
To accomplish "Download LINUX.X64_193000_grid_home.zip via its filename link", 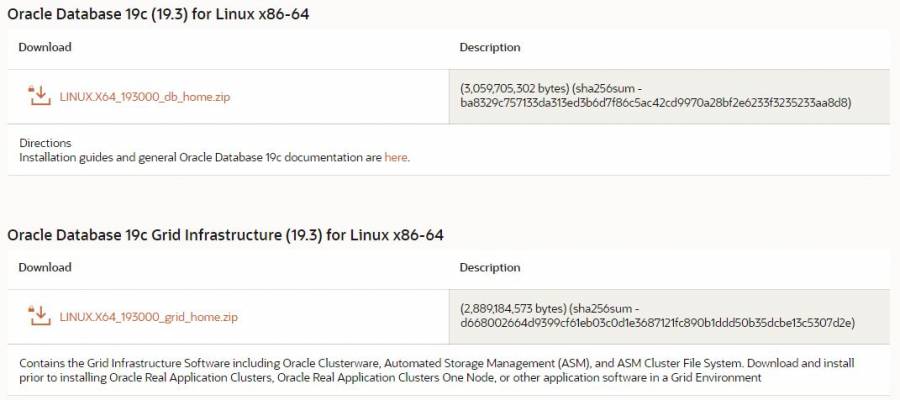I will [x=149, y=317].
